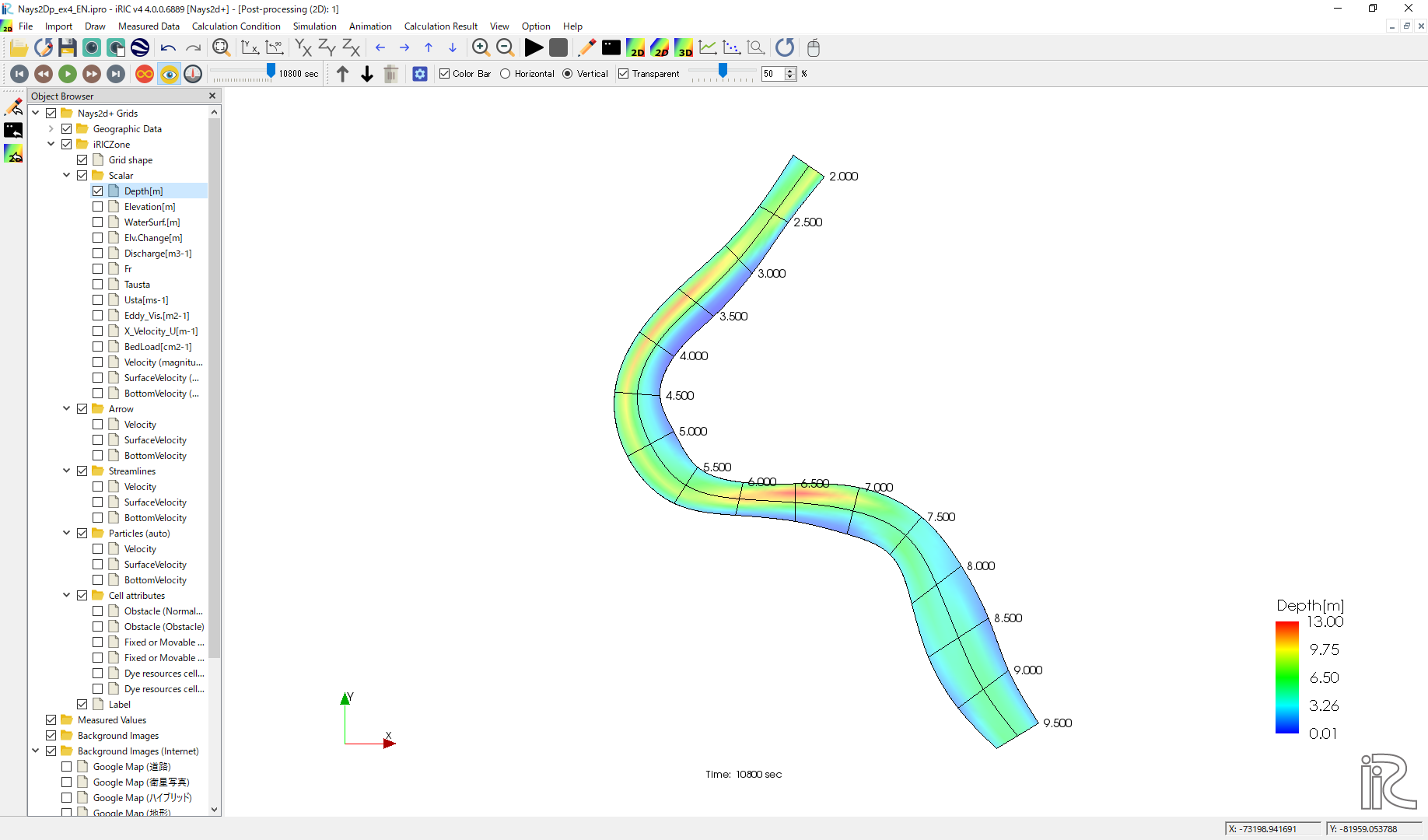
Task: Expand the Geographic Data node
Action: pyautogui.click(x=51, y=129)
